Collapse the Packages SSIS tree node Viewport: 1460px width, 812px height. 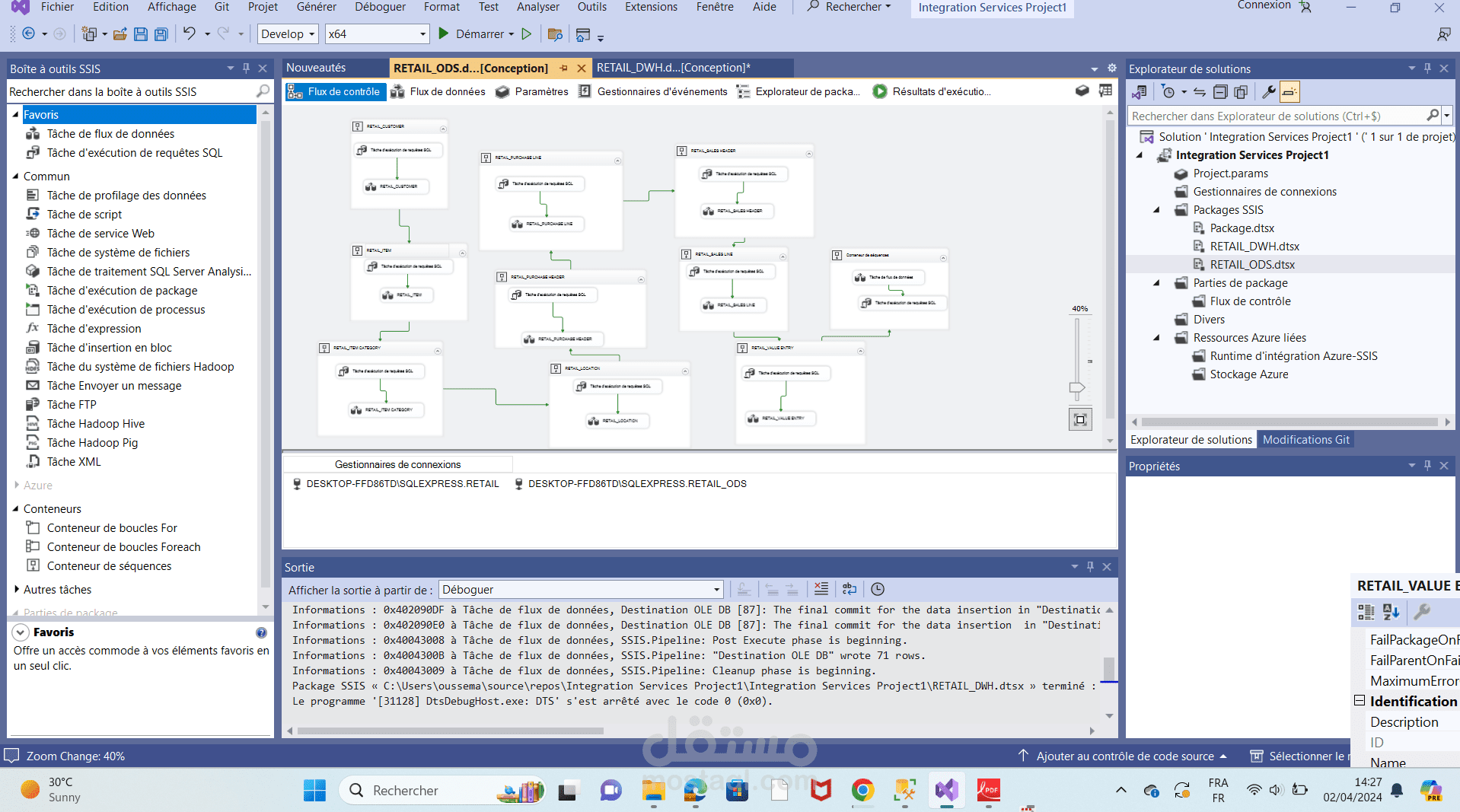pos(1156,210)
